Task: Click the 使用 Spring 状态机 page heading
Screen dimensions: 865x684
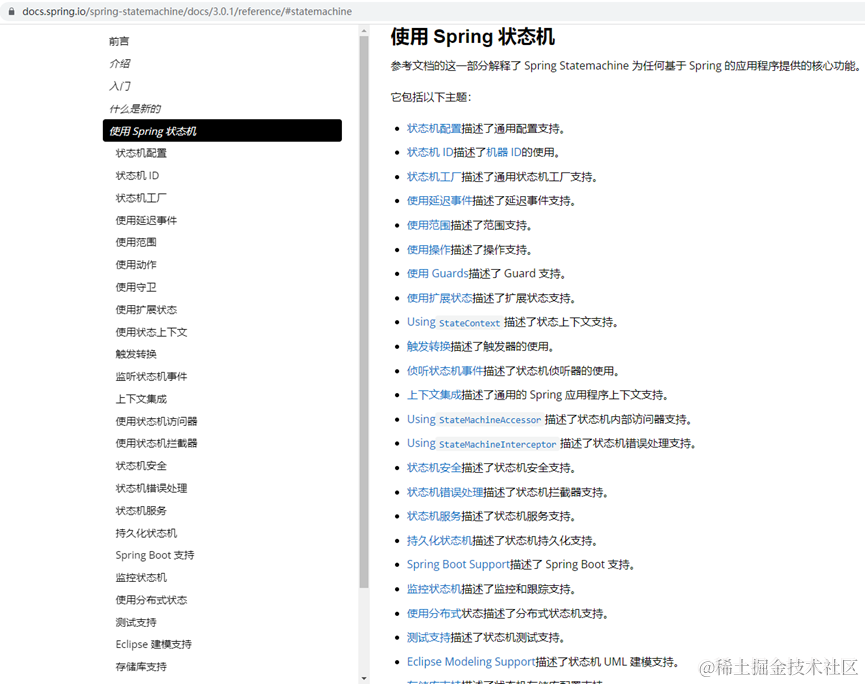Action: 473,37
